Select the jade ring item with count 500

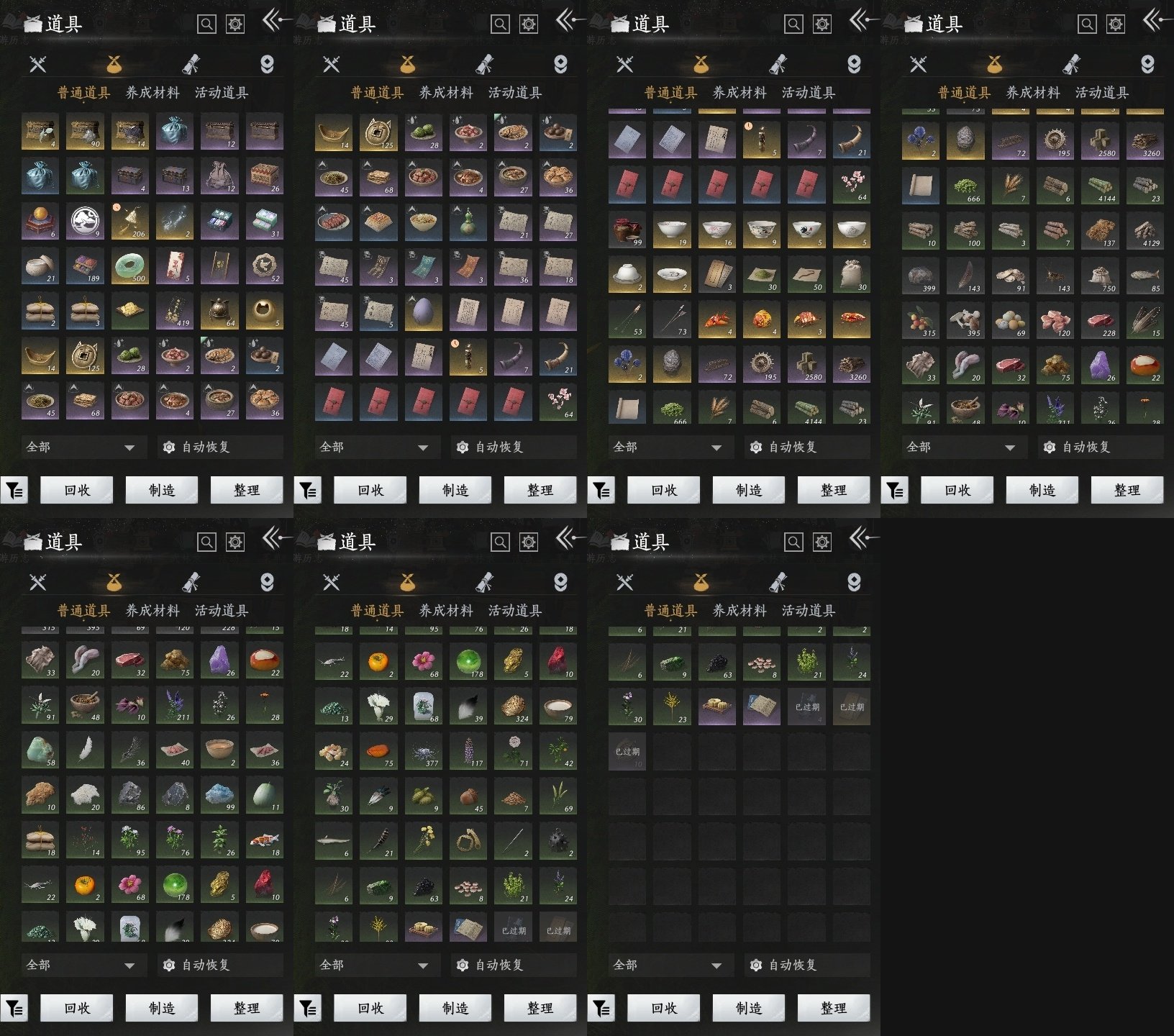(130, 266)
